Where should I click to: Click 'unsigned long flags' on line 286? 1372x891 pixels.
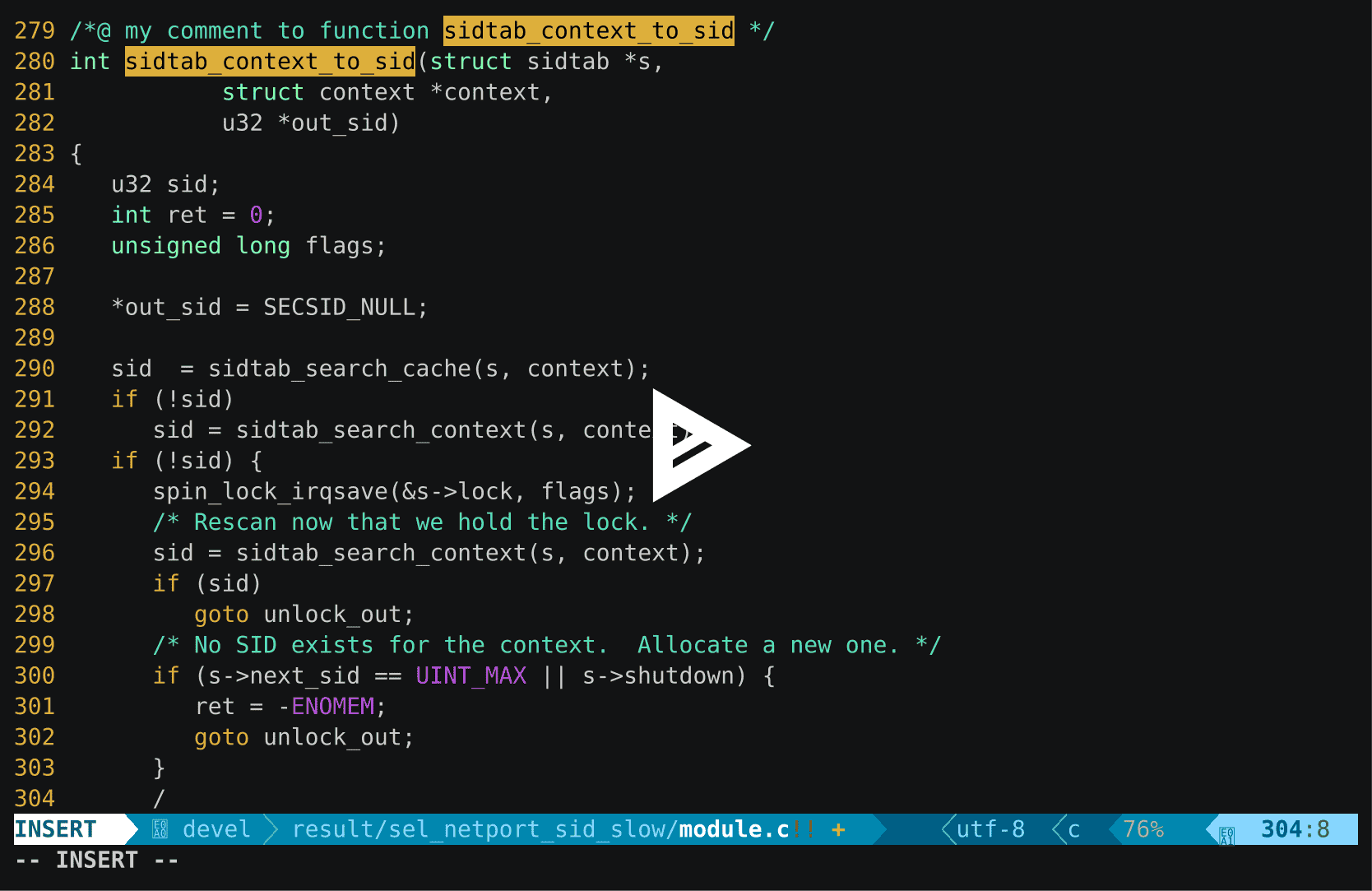[x=242, y=245]
